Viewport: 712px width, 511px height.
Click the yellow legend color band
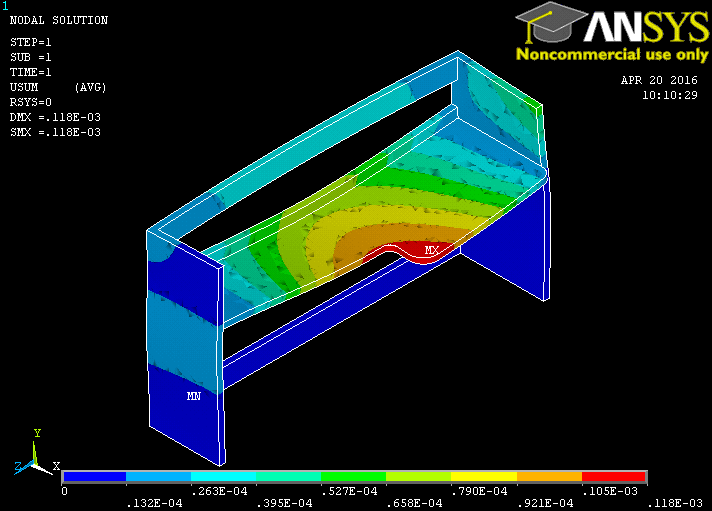tap(484, 476)
